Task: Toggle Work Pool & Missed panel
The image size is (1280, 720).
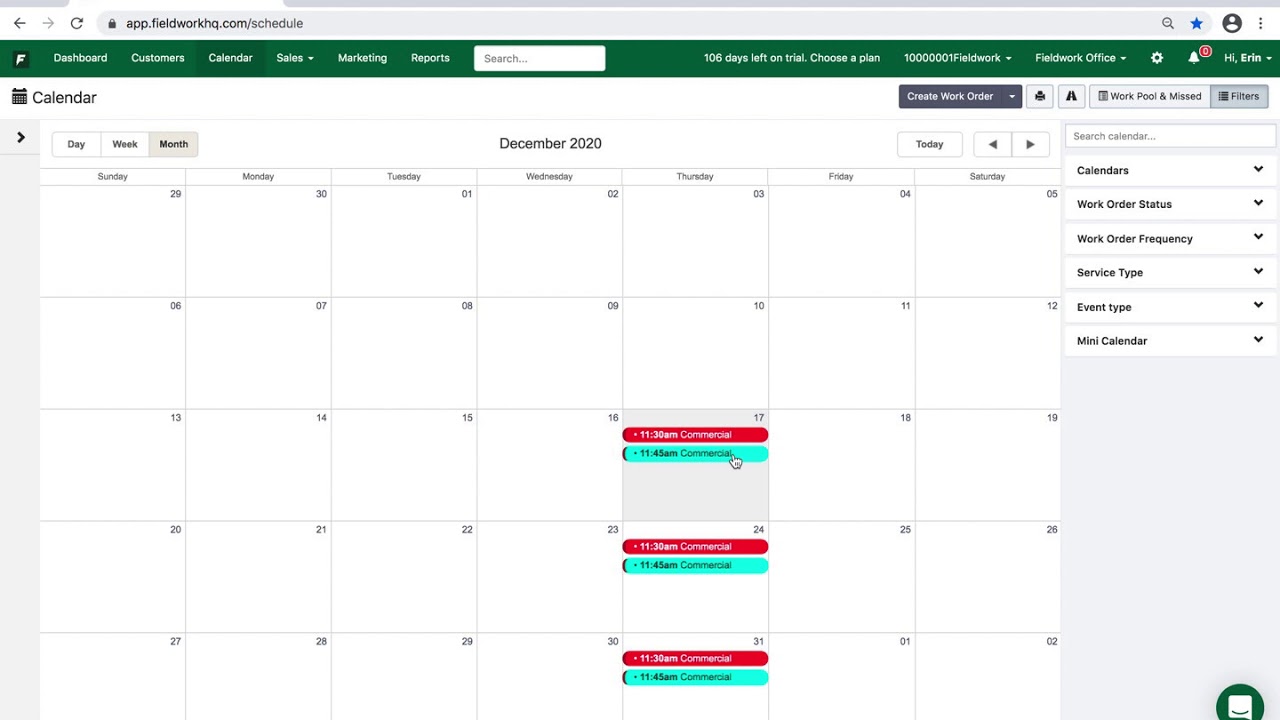Action: click(x=1149, y=96)
